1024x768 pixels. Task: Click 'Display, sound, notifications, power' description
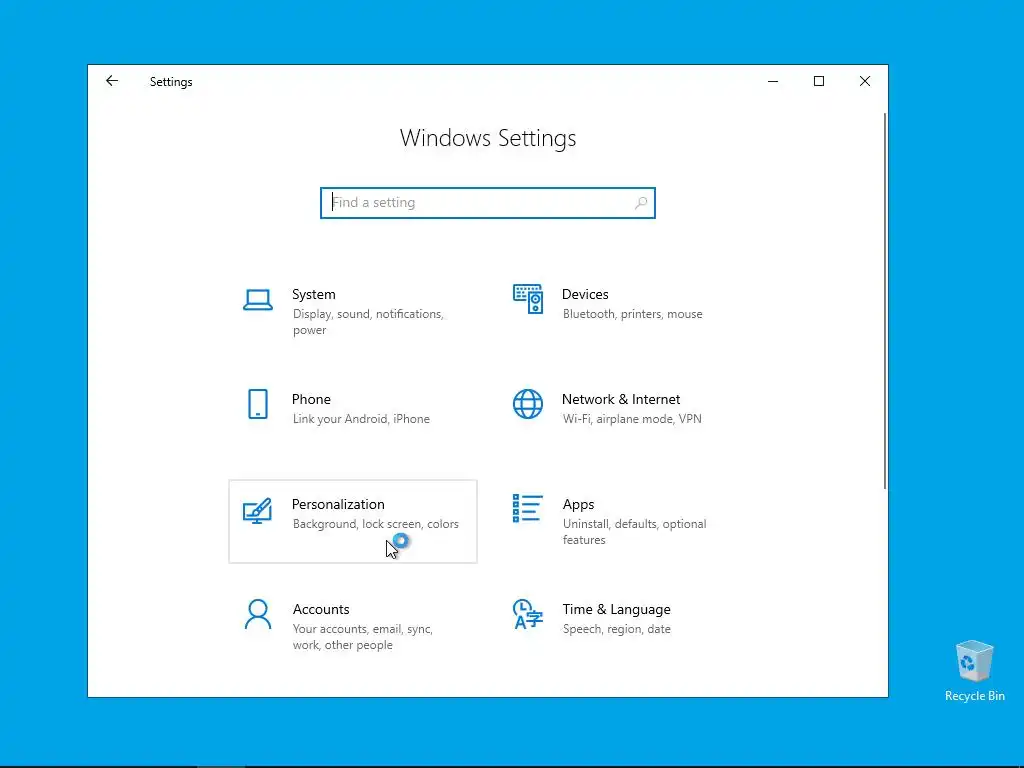coord(368,322)
